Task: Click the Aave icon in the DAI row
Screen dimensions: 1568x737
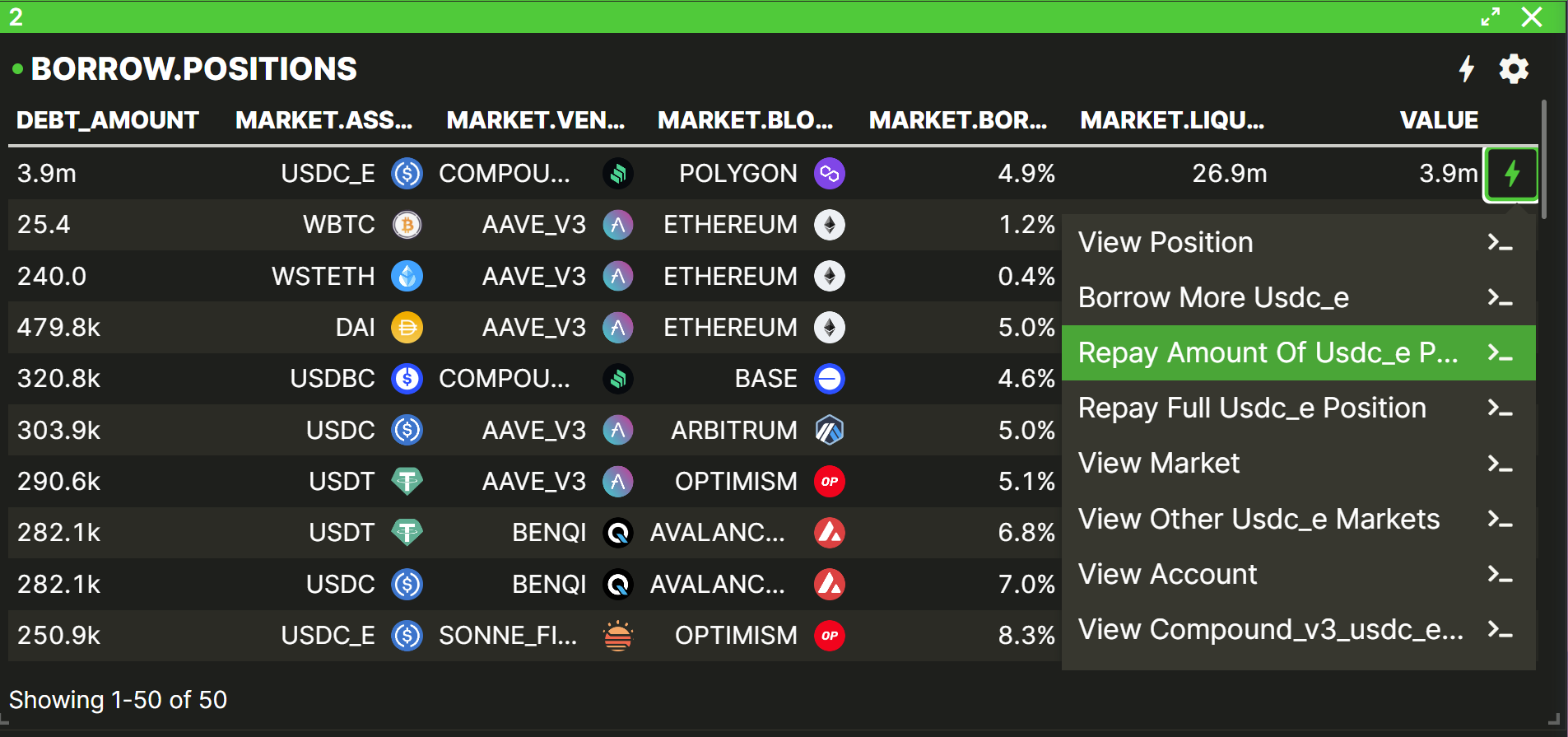Action: coord(618,328)
